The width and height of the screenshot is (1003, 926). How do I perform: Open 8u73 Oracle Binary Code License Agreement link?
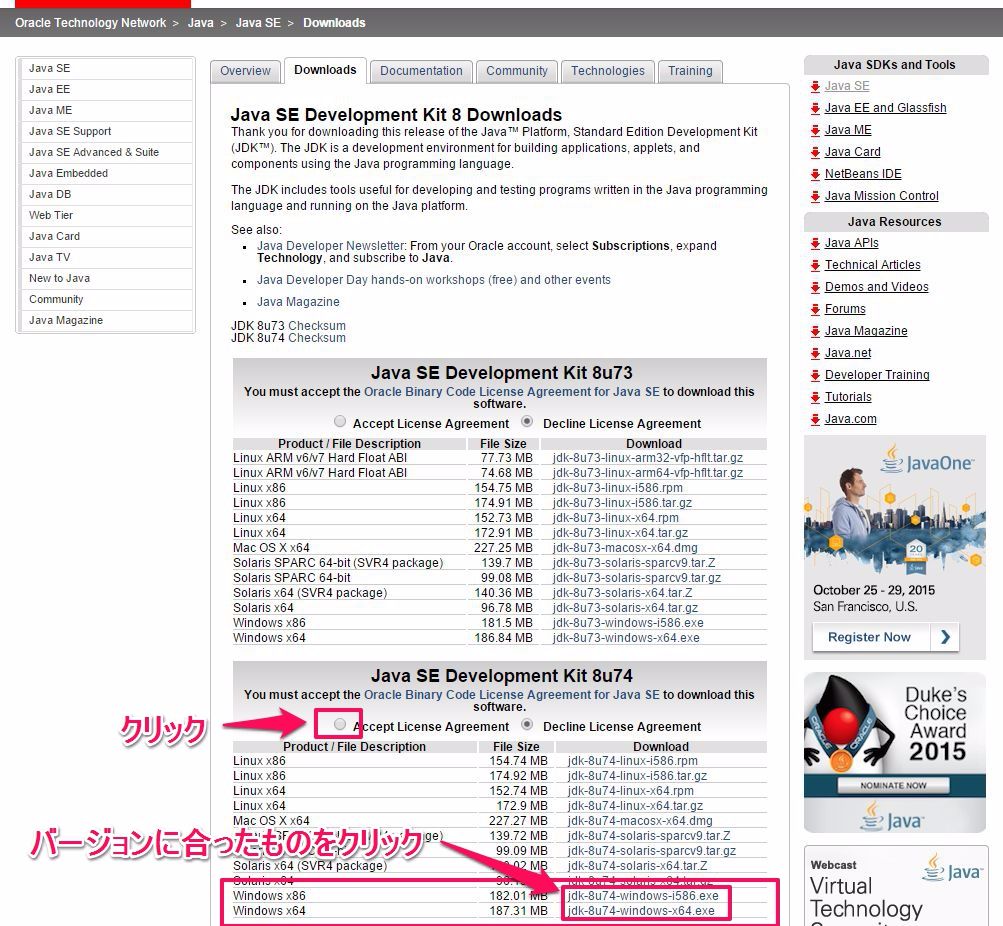[x=511, y=392]
